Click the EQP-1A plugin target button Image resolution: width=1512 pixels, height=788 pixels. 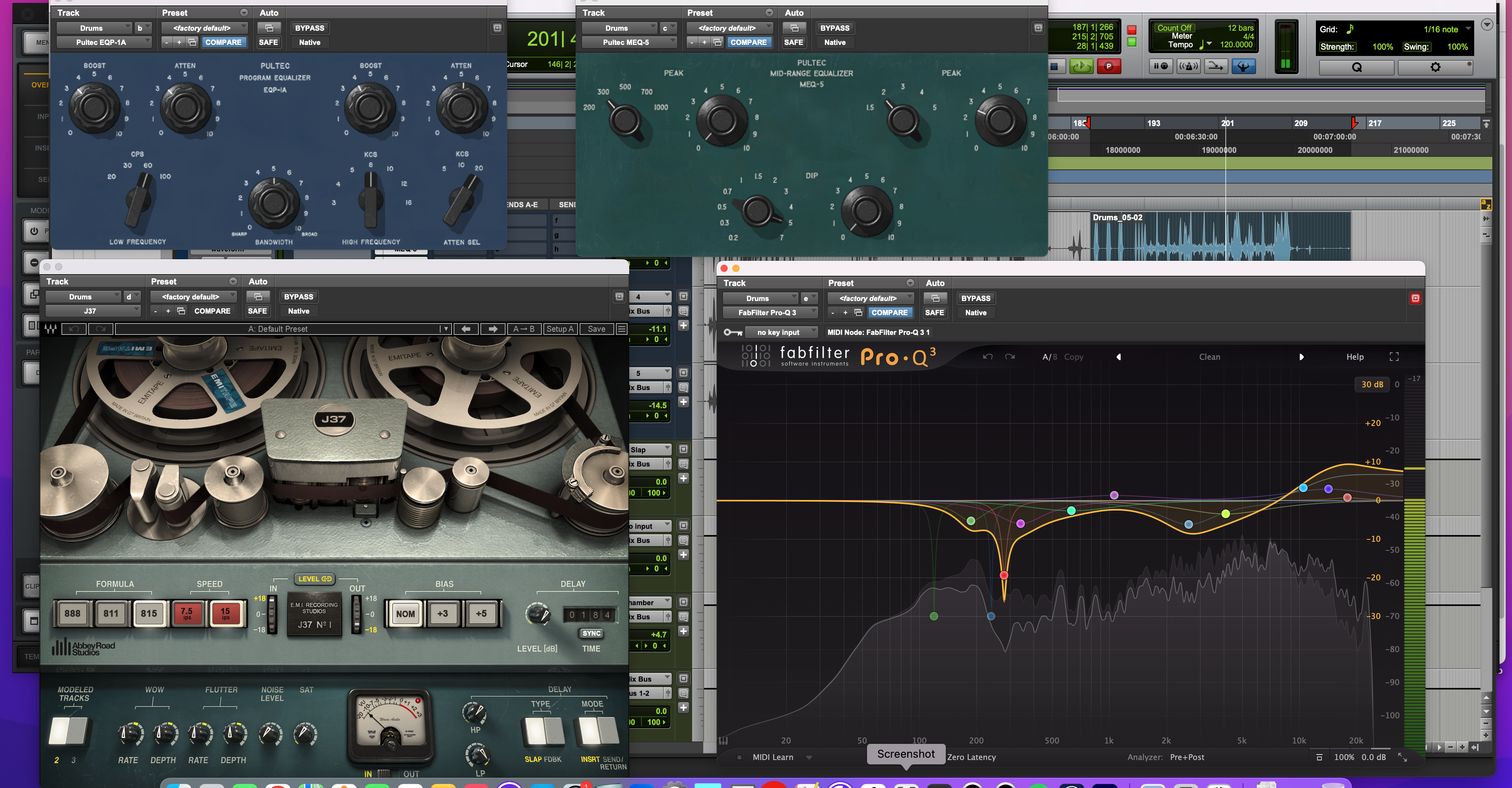click(497, 28)
